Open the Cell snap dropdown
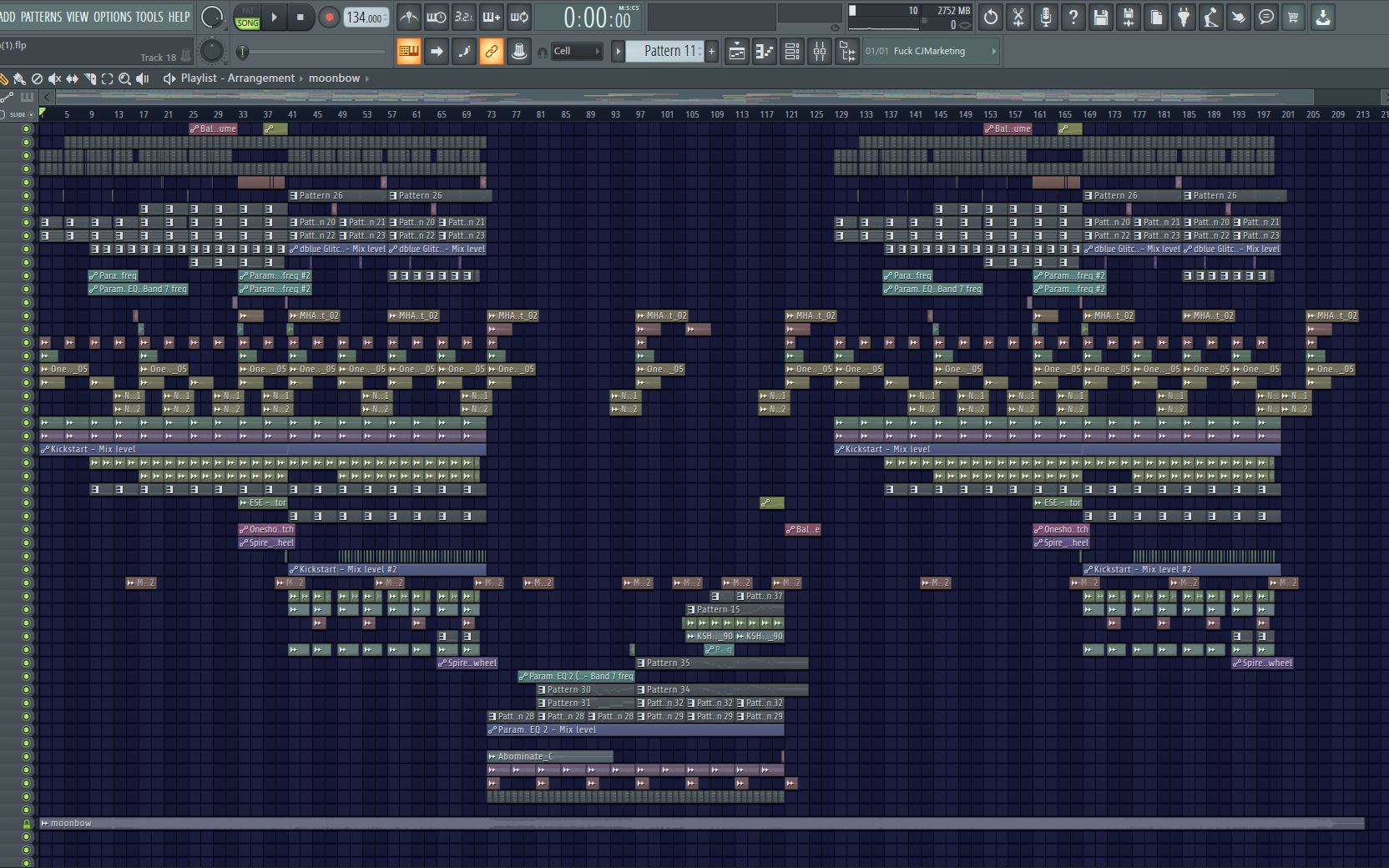The width and height of the screenshot is (1389, 868). (577, 52)
